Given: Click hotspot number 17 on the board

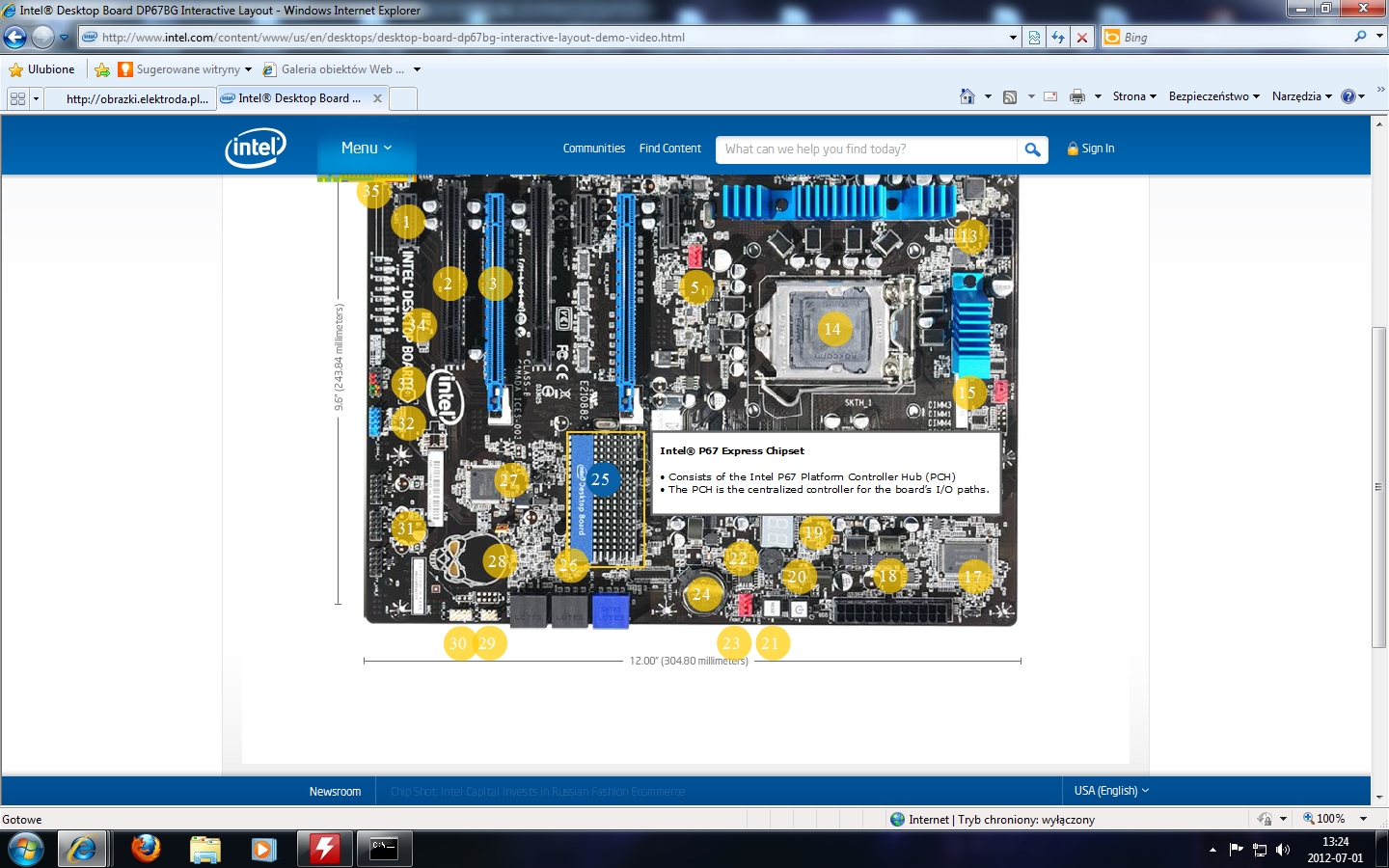Looking at the screenshot, I should (x=973, y=577).
